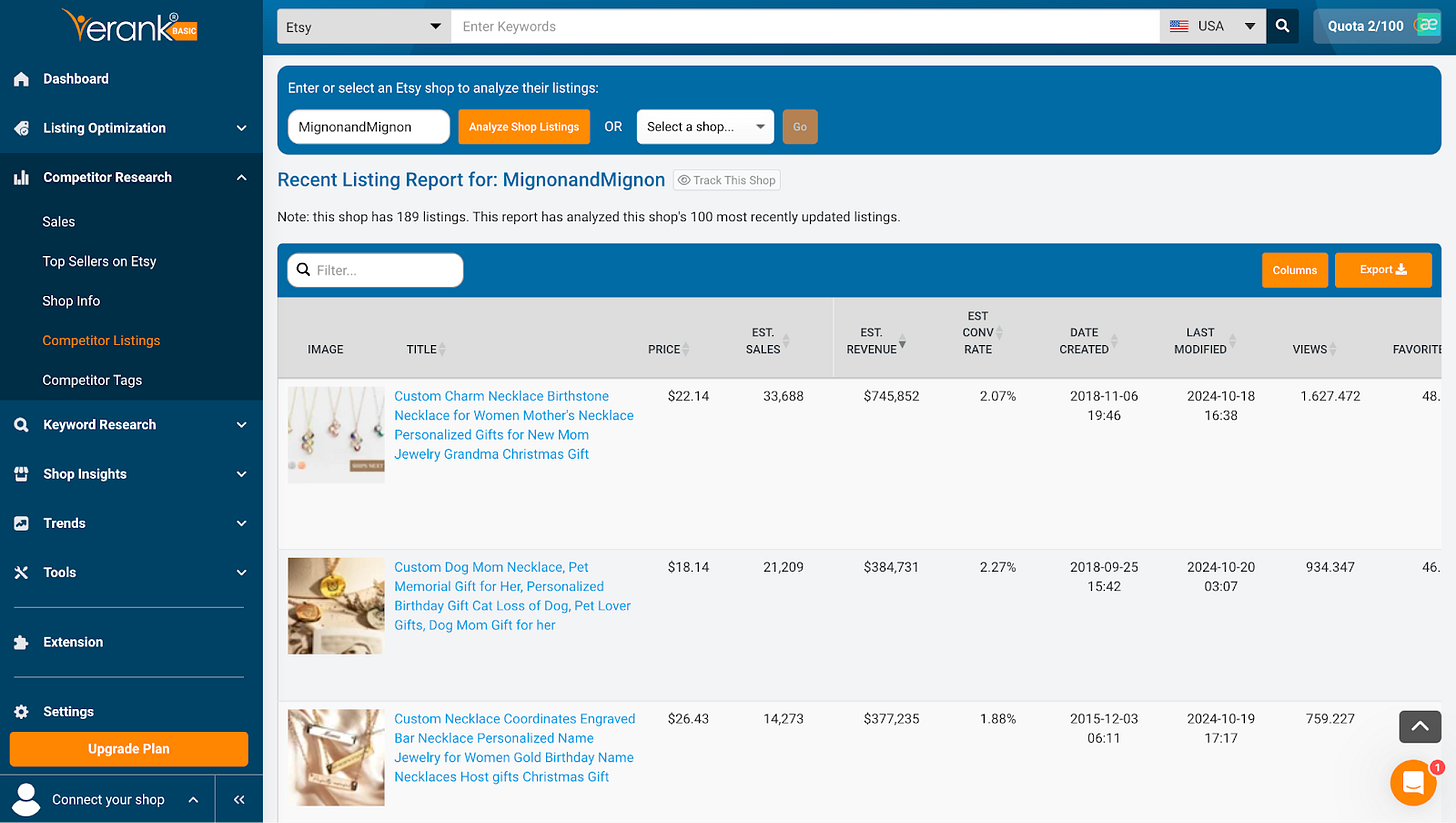
Task: Click the engraved bar necklace thumbnail
Action: click(x=336, y=758)
